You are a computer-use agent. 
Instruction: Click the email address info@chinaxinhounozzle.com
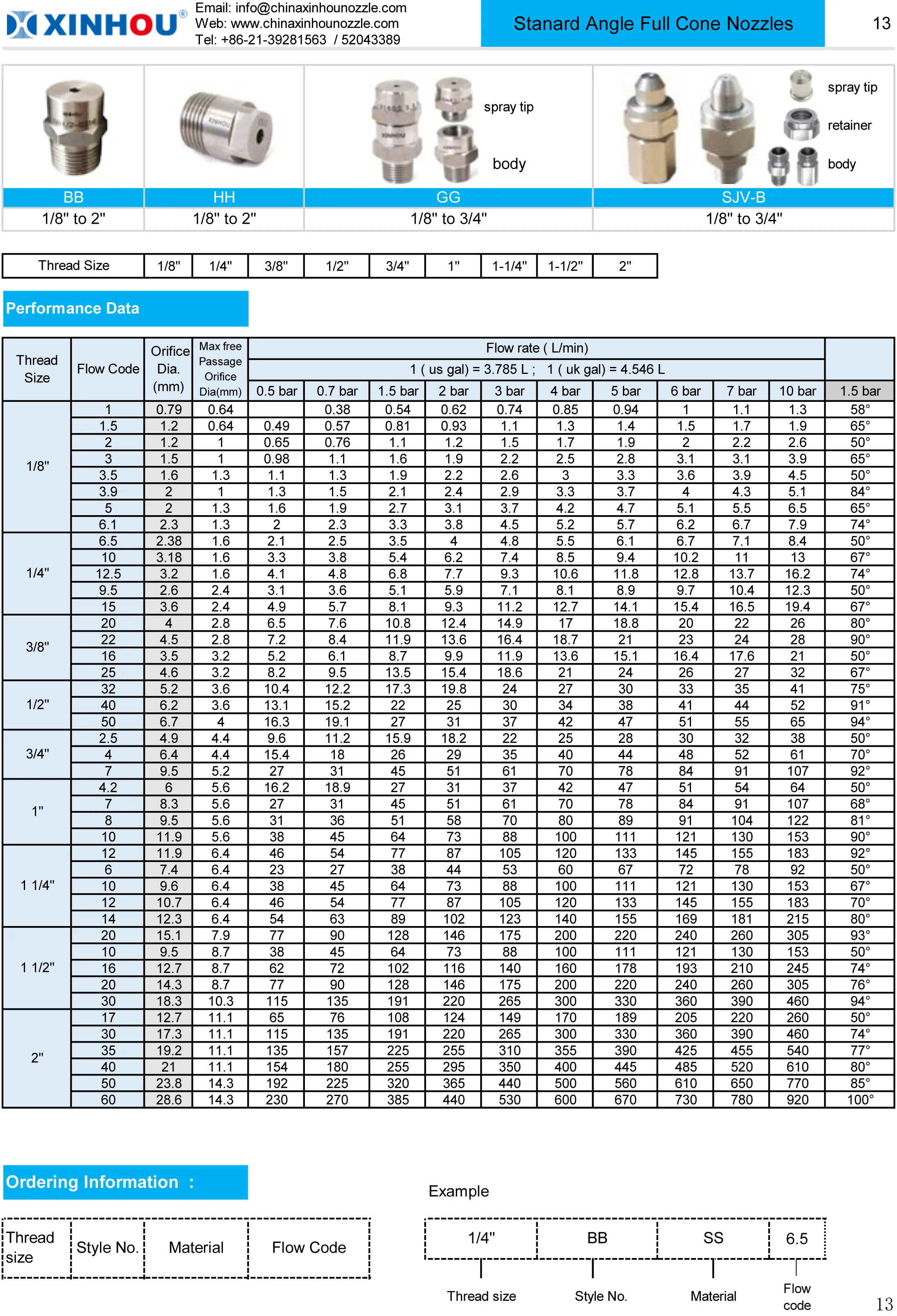(321, 8)
